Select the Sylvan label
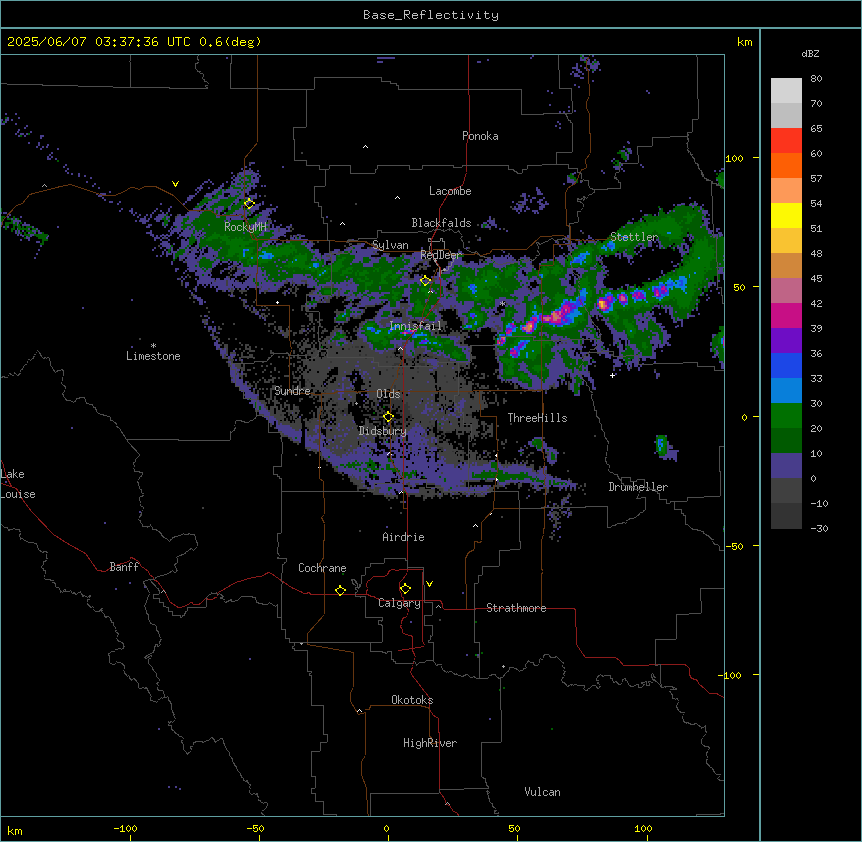 click(390, 245)
